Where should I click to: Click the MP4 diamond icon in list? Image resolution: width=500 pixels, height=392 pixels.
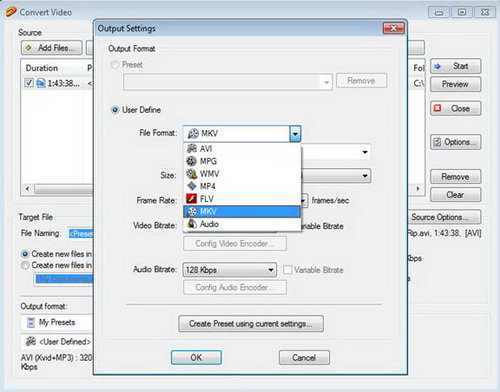tap(192, 186)
